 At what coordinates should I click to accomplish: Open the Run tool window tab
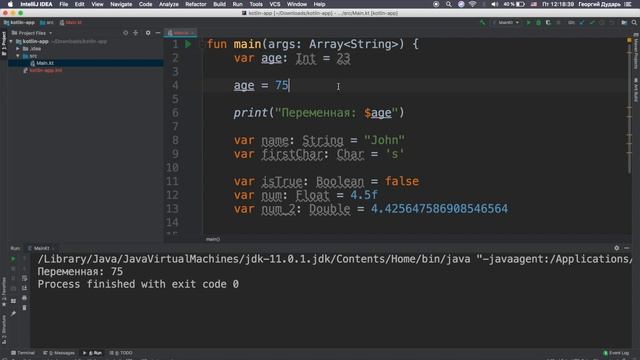click(93, 353)
